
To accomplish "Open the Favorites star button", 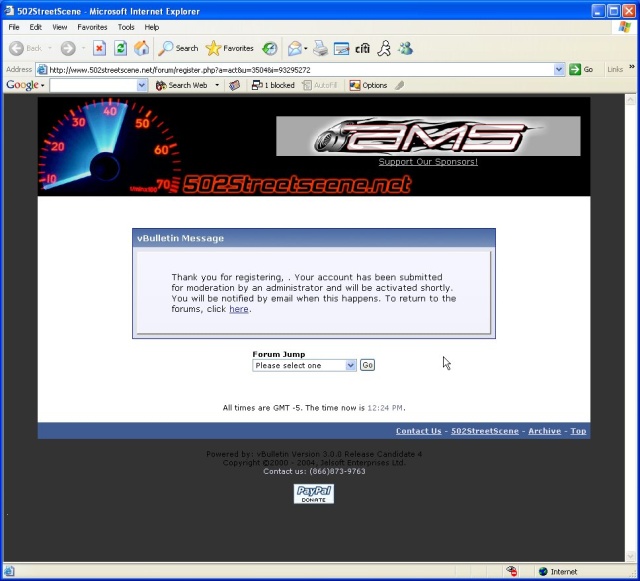I will click(229, 48).
